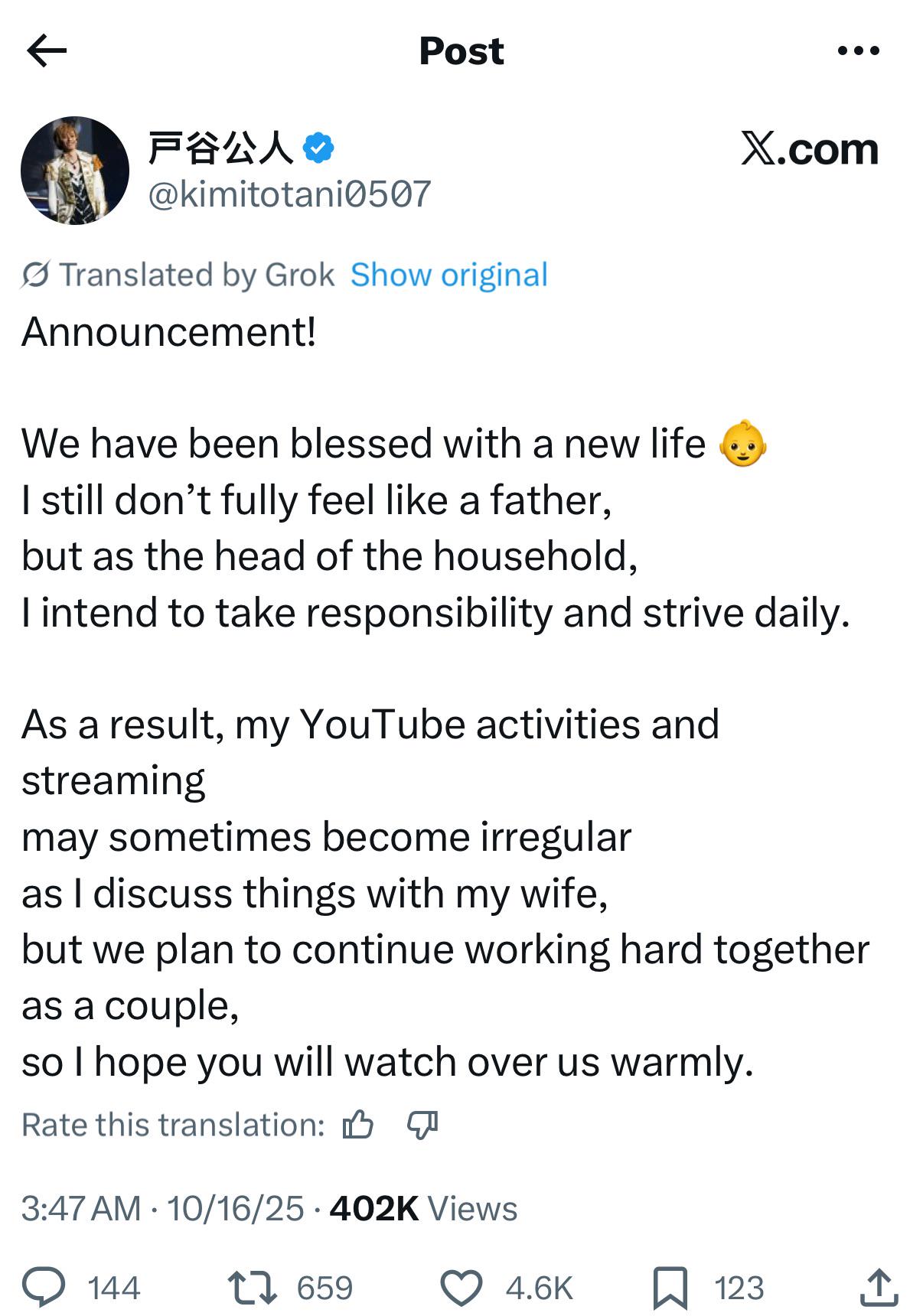The image size is (923, 1316).
Task: Rate translation with thumbs down
Action: tap(422, 1125)
